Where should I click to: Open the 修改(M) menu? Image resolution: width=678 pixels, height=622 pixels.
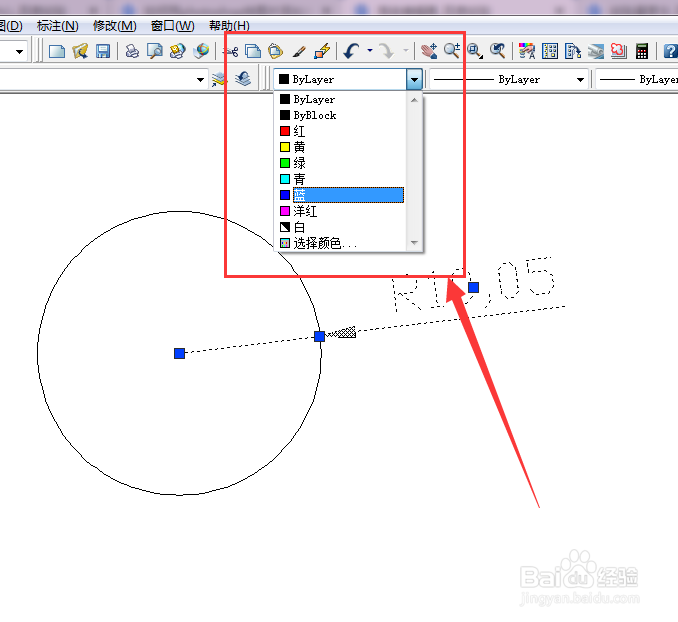[x=115, y=26]
